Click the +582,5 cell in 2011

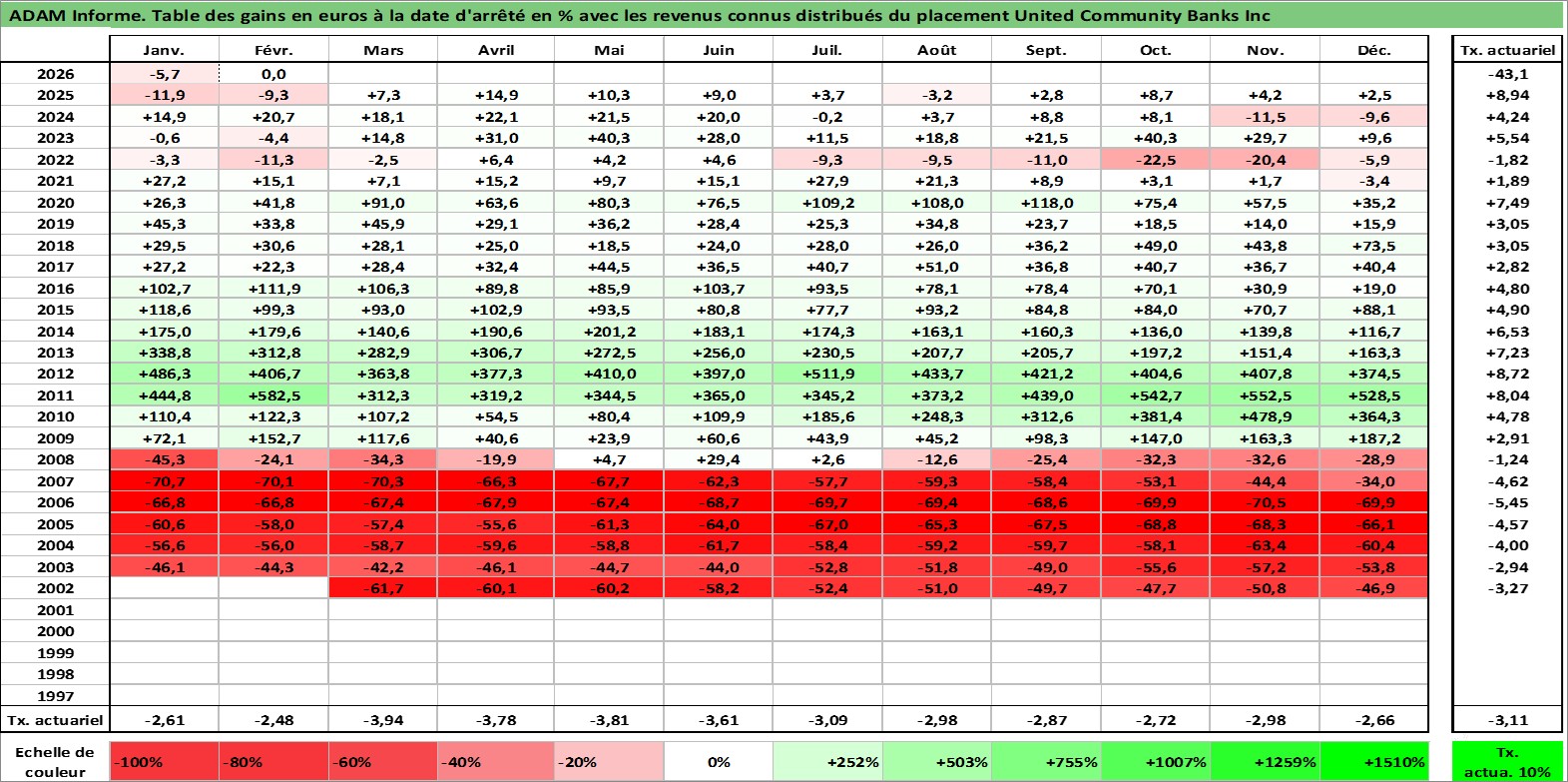click(x=273, y=395)
